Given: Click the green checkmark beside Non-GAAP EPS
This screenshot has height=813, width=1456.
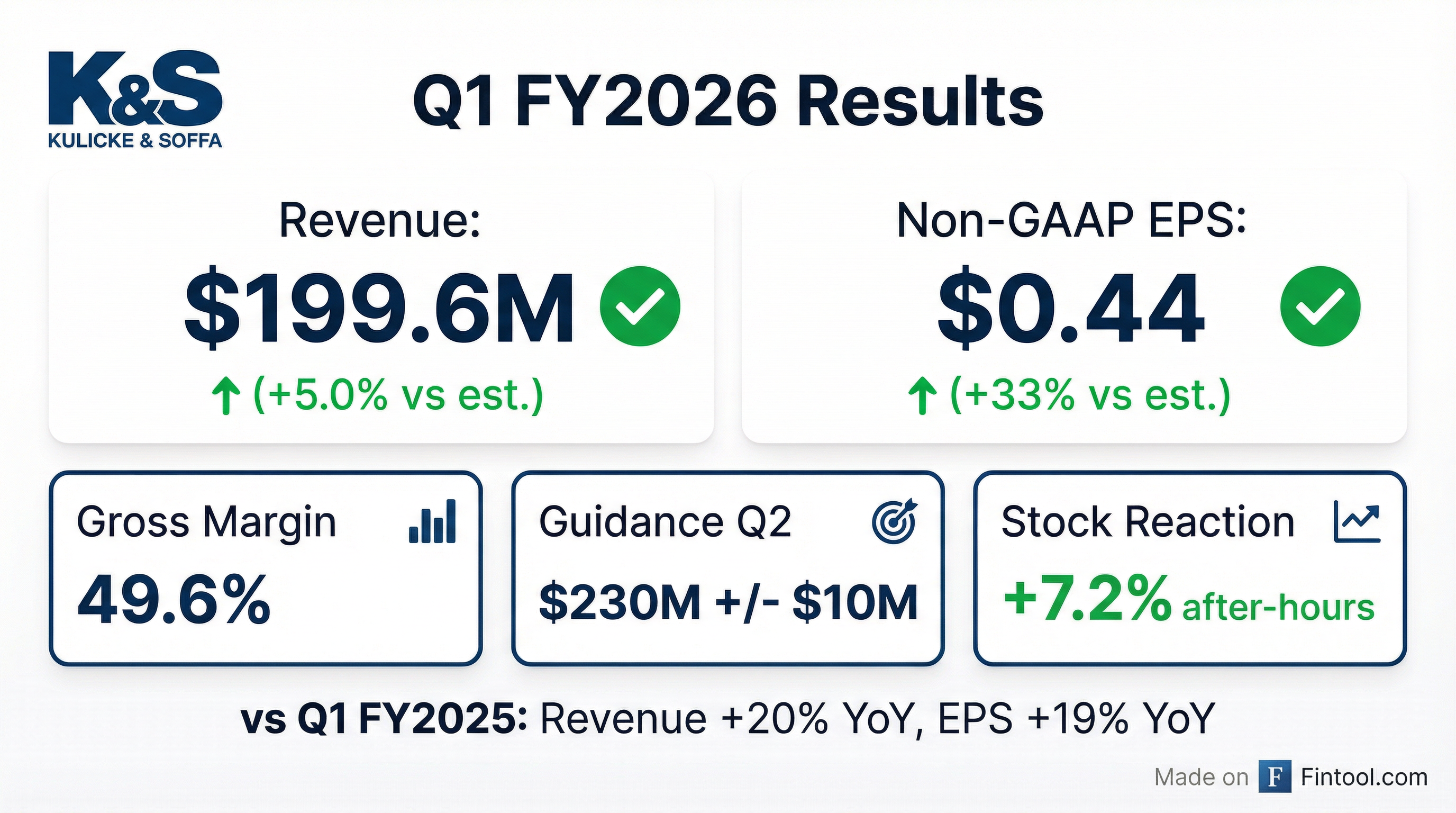Looking at the screenshot, I should click(1320, 306).
